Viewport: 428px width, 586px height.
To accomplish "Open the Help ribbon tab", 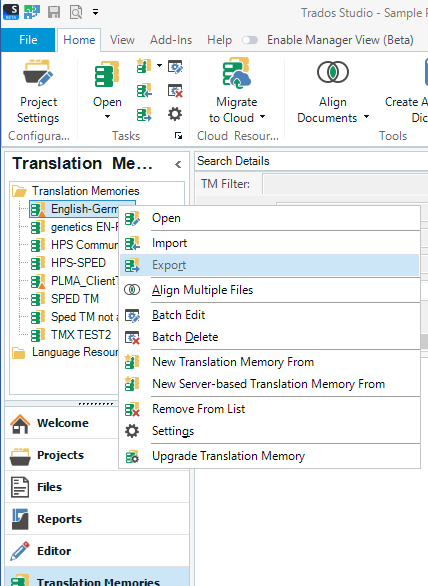I will coord(219,40).
